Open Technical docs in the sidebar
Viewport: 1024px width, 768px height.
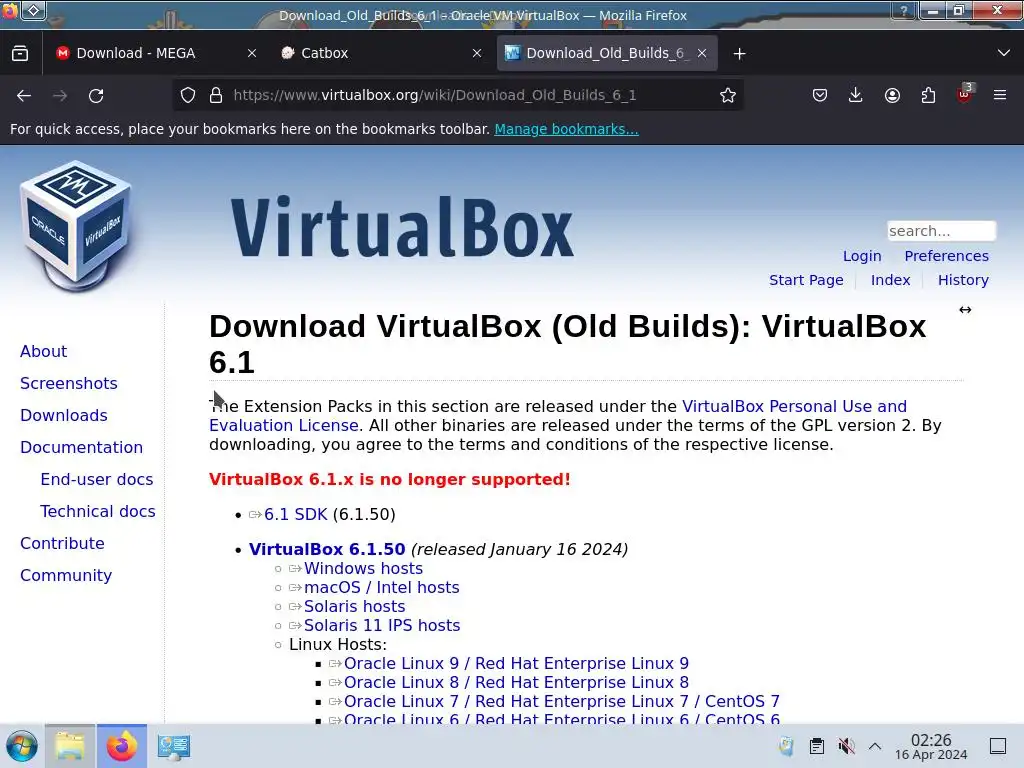pos(98,511)
